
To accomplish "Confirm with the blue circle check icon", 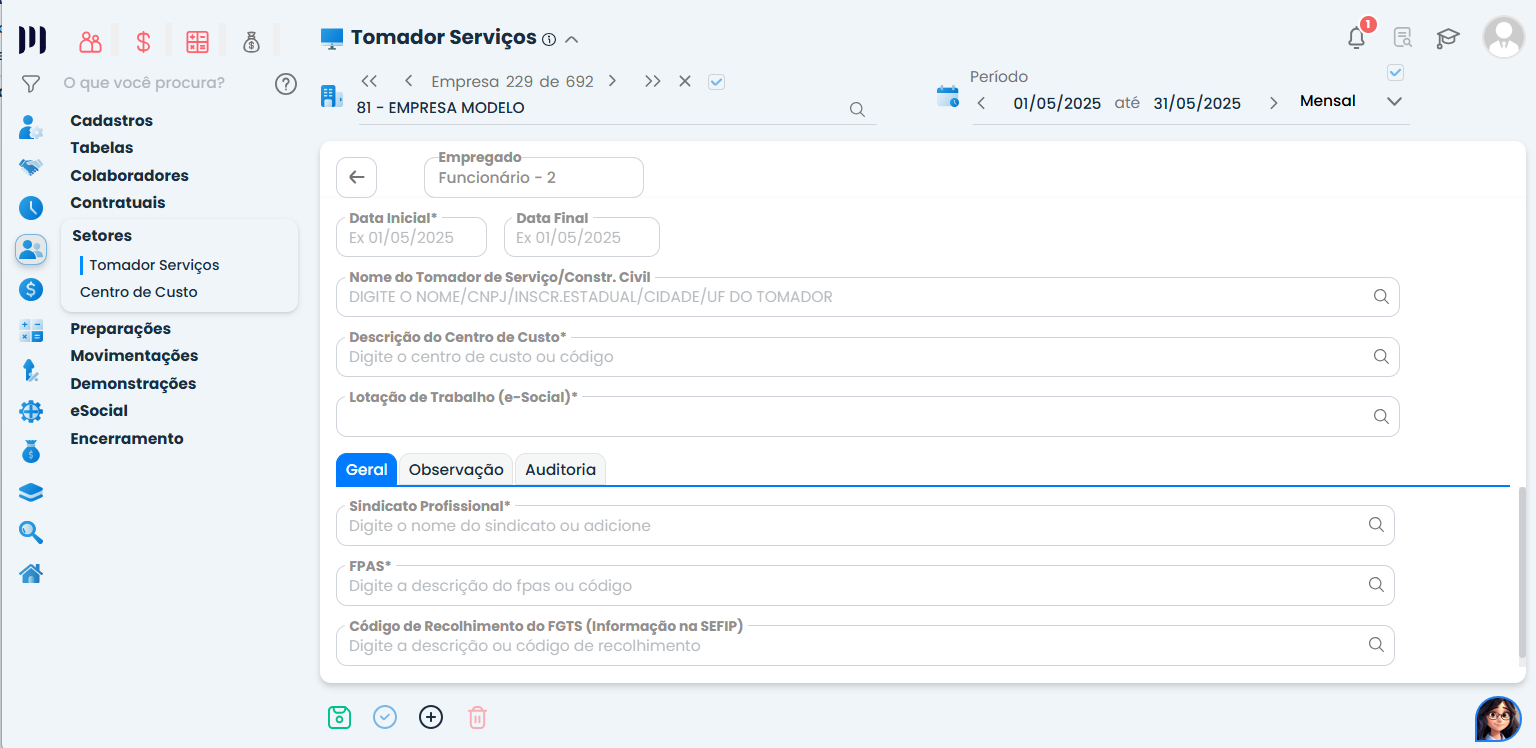I will click(x=385, y=717).
